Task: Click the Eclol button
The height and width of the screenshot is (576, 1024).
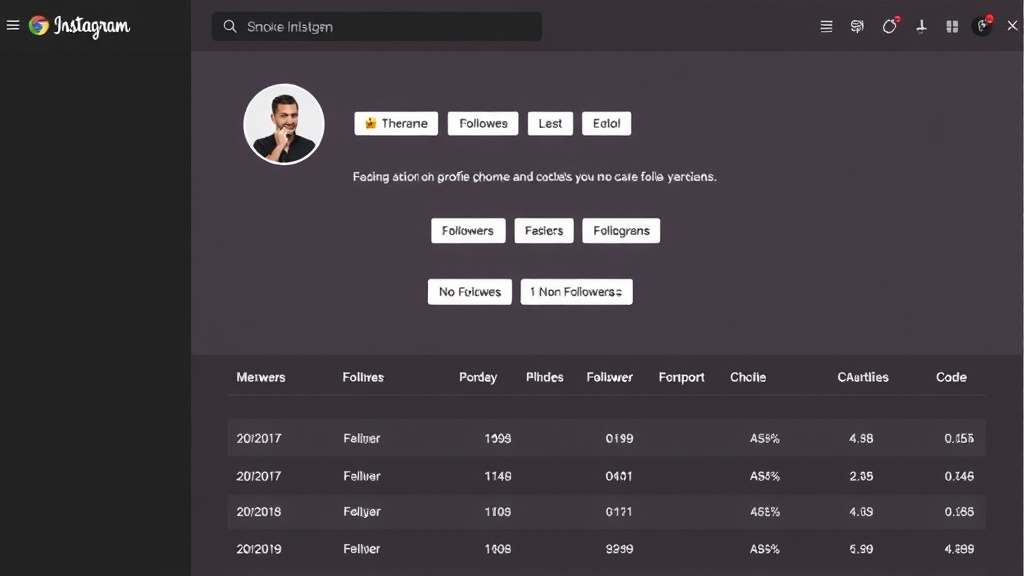Action: point(607,123)
